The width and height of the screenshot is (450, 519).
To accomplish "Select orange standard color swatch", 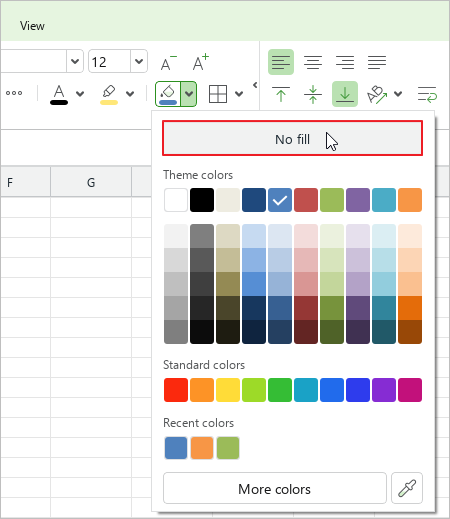I will [x=202, y=390].
